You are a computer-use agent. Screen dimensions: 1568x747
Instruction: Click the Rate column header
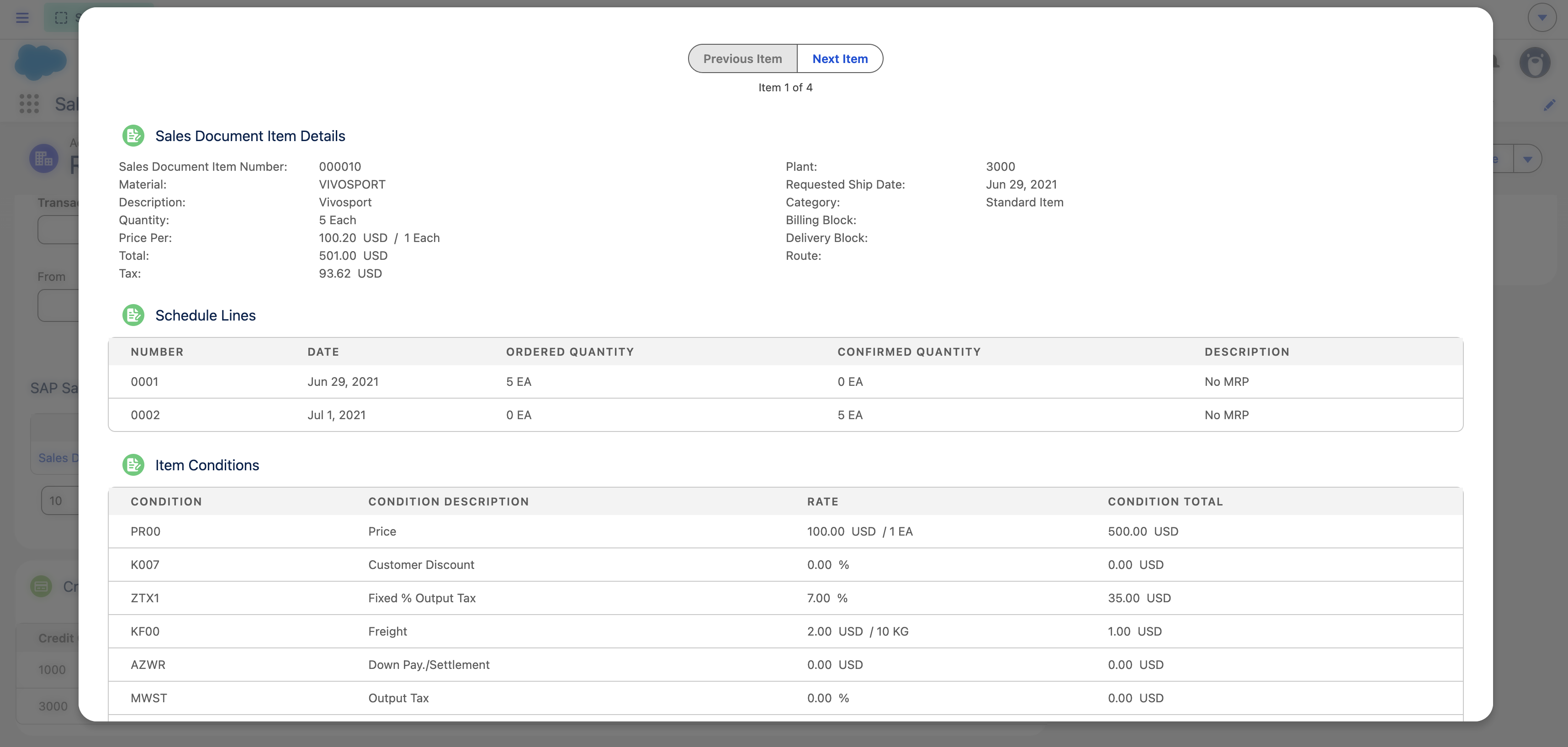(823, 501)
